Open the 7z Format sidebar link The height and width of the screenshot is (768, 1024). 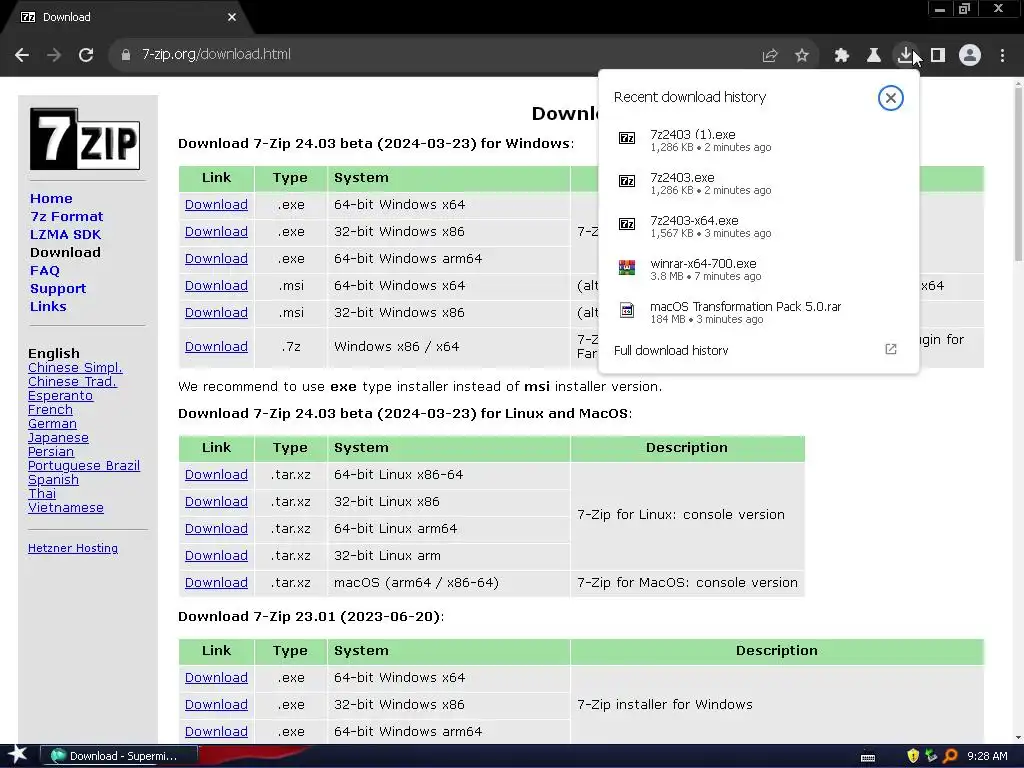click(x=67, y=216)
